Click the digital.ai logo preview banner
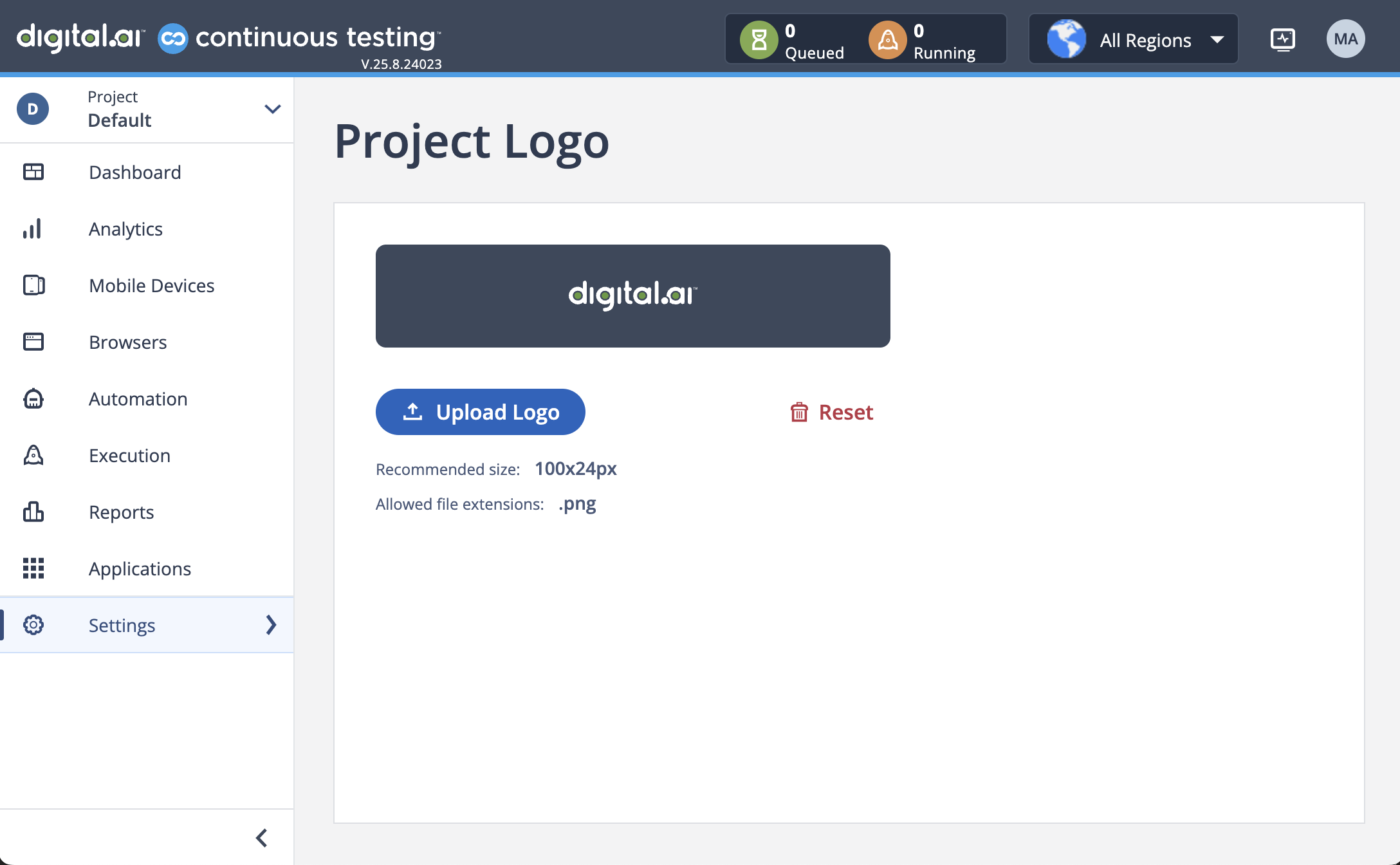The height and width of the screenshot is (865, 1400). point(633,296)
